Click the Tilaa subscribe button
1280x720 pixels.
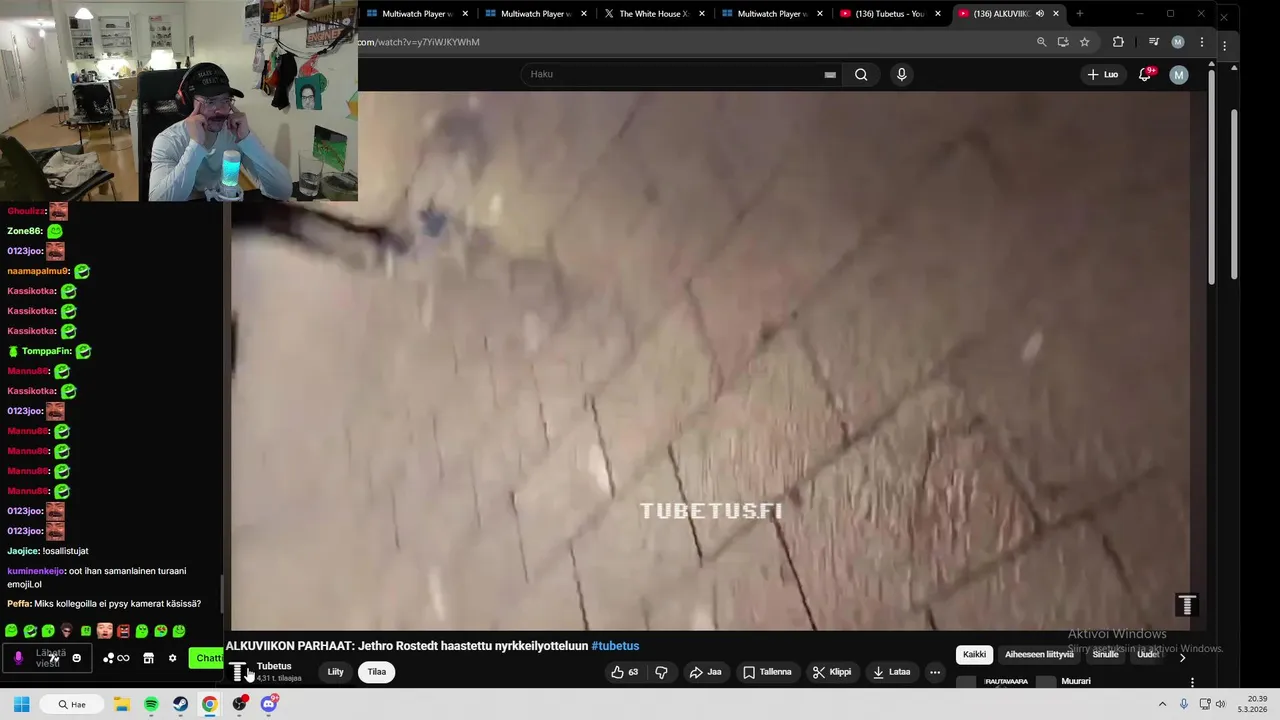(x=376, y=672)
